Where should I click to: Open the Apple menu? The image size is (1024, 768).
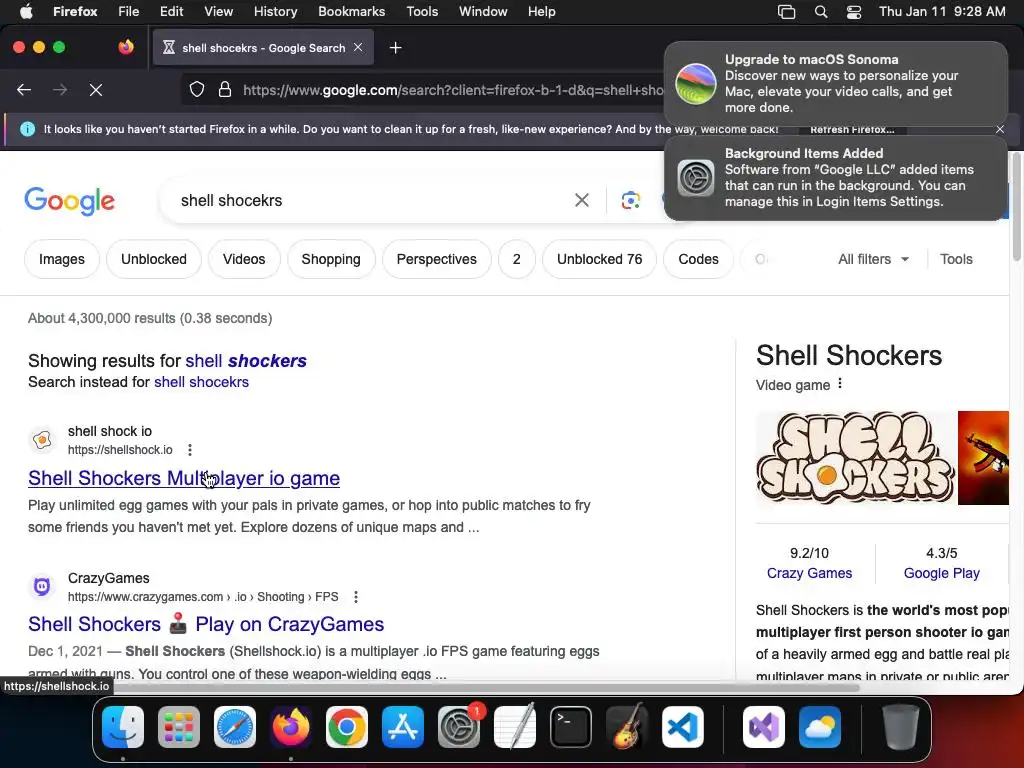coord(26,11)
